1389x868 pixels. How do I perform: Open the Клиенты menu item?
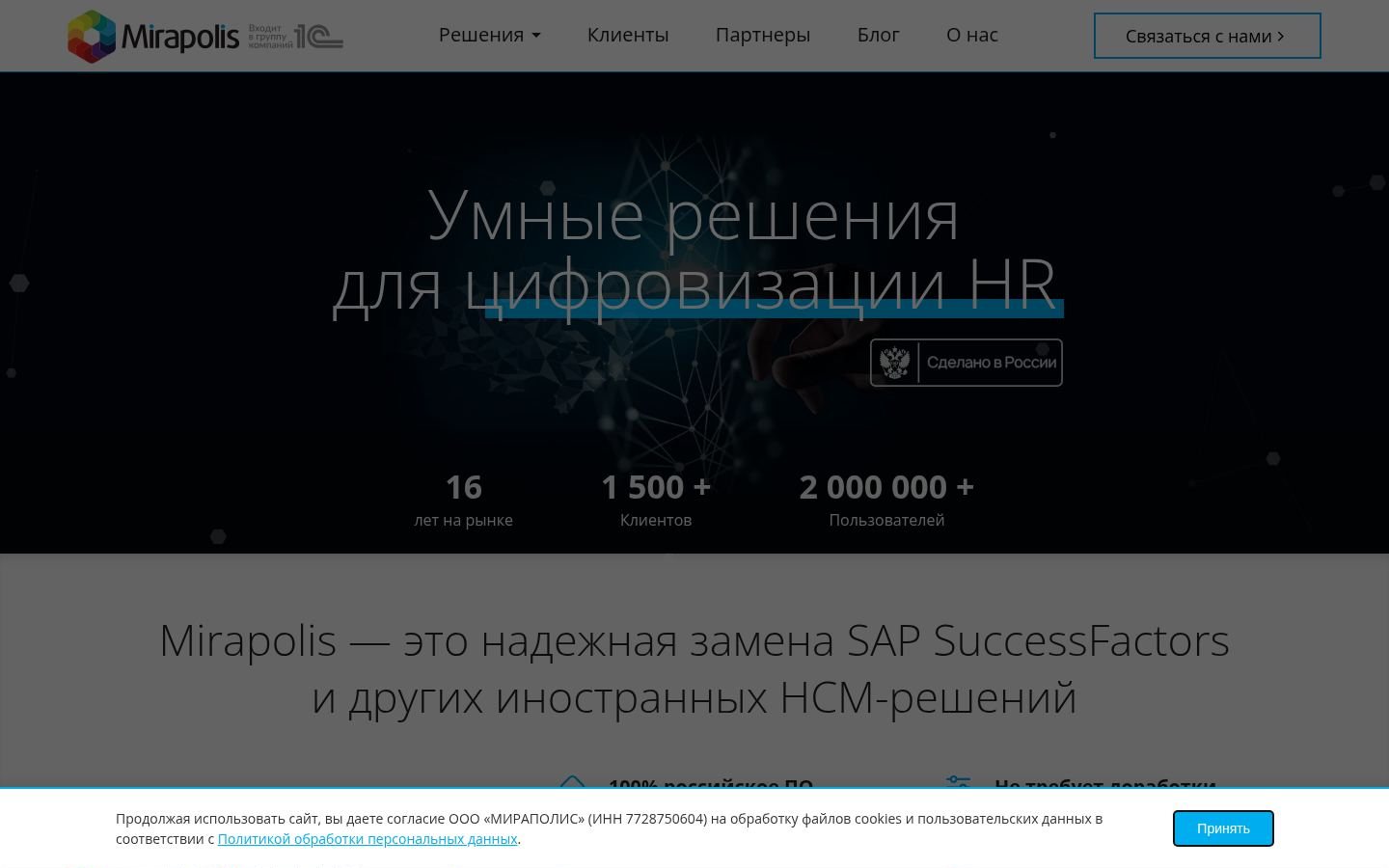[x=628, y=35]
